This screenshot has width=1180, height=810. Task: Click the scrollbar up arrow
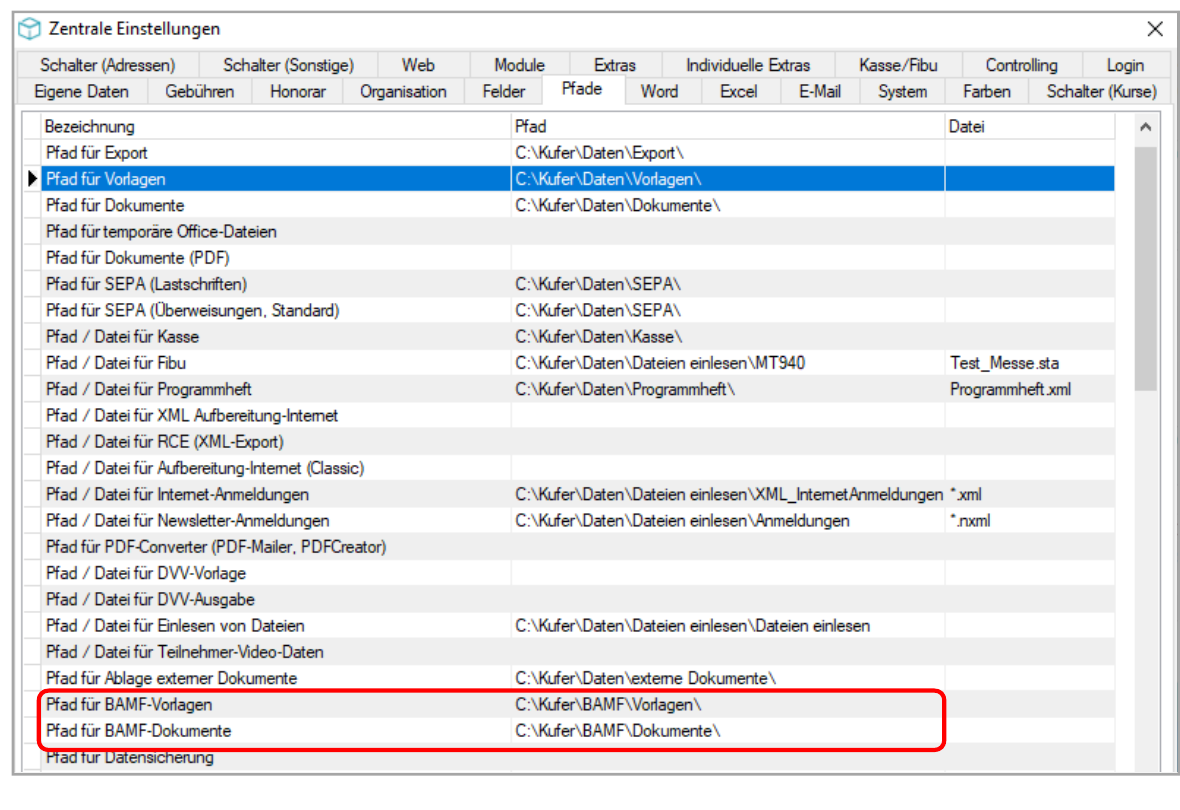1145,127
